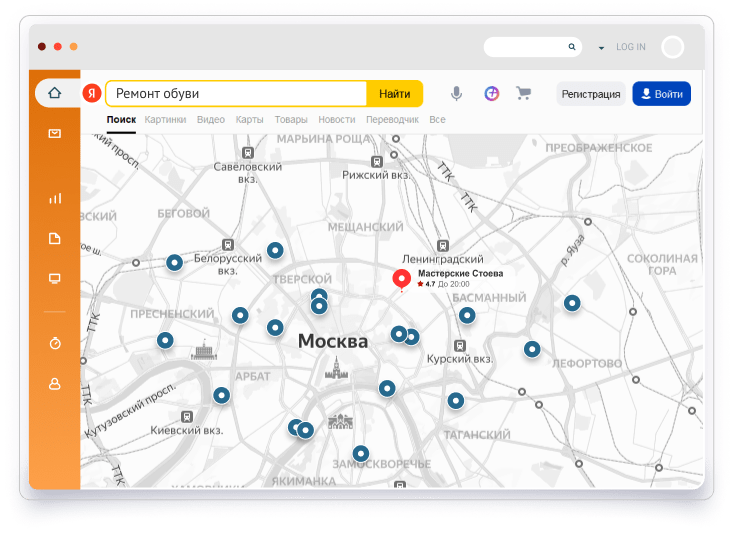733x536 pixels.
Task: Click the yellow Найти search button
Action: 395,94
